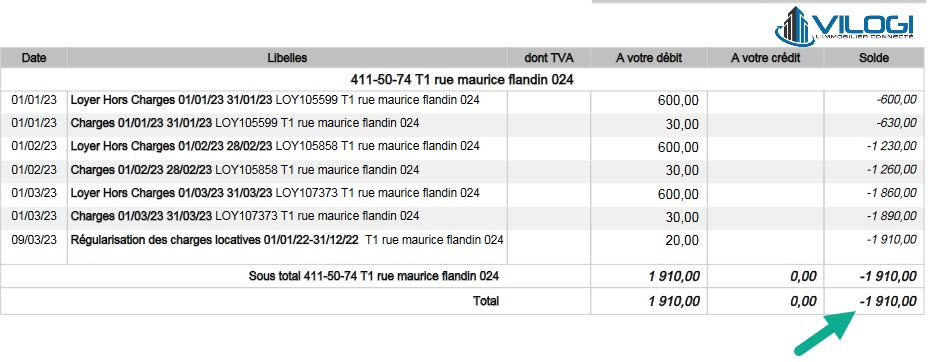This screenshot has width=948, height=362.
Task: Select account heading 411-50-74 T1 rue maurice flandin
Action: (462, 80)
